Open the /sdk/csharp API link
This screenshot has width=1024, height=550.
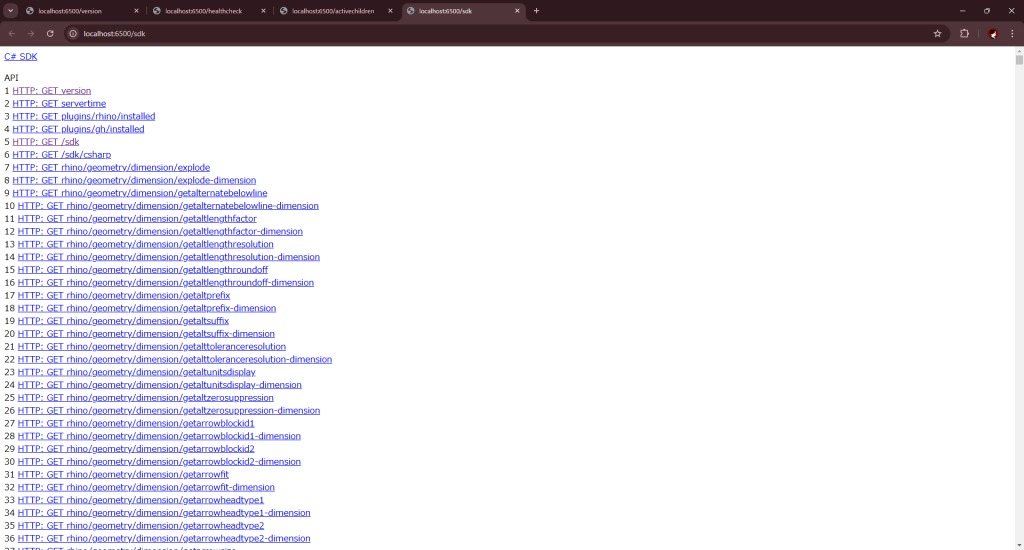coord(62,155)
